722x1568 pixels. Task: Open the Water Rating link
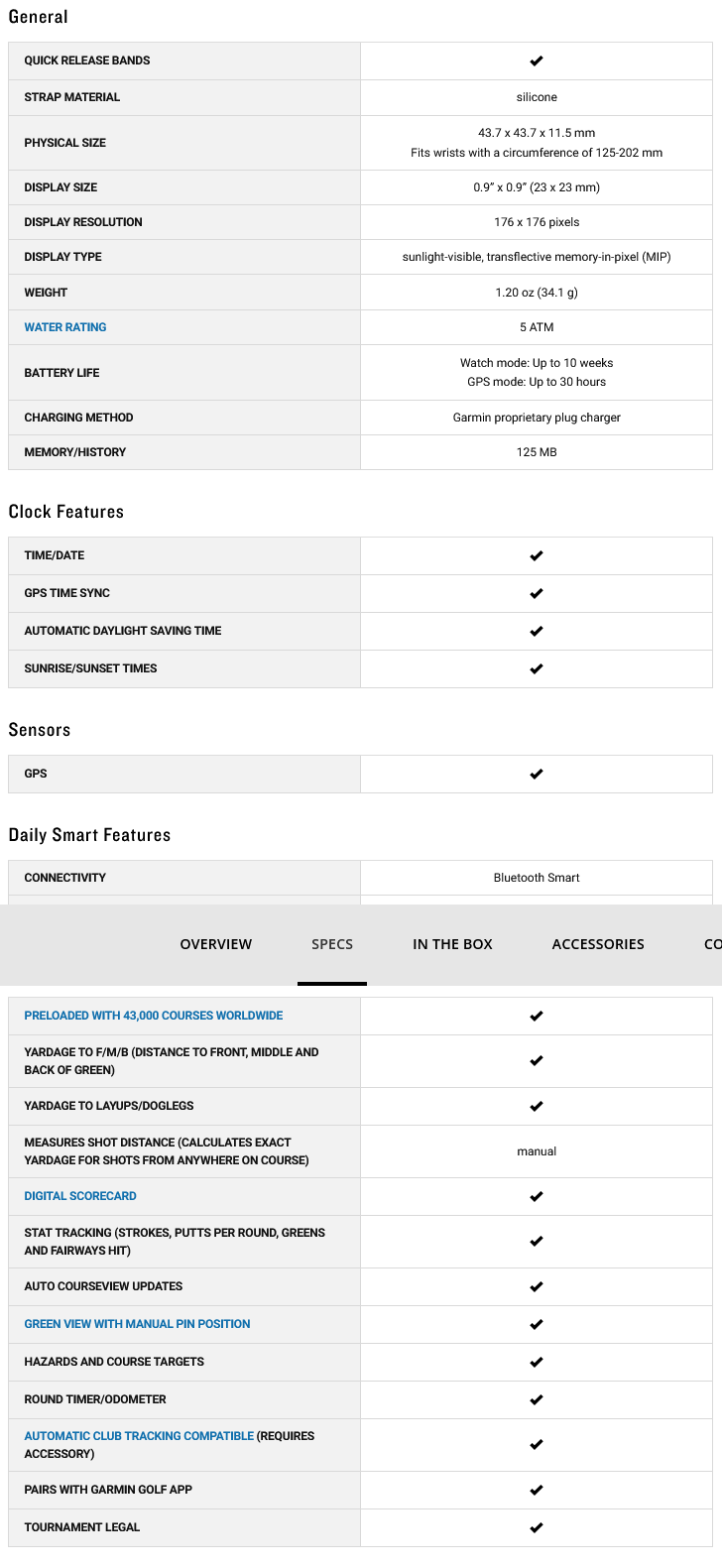click(65, 327)
